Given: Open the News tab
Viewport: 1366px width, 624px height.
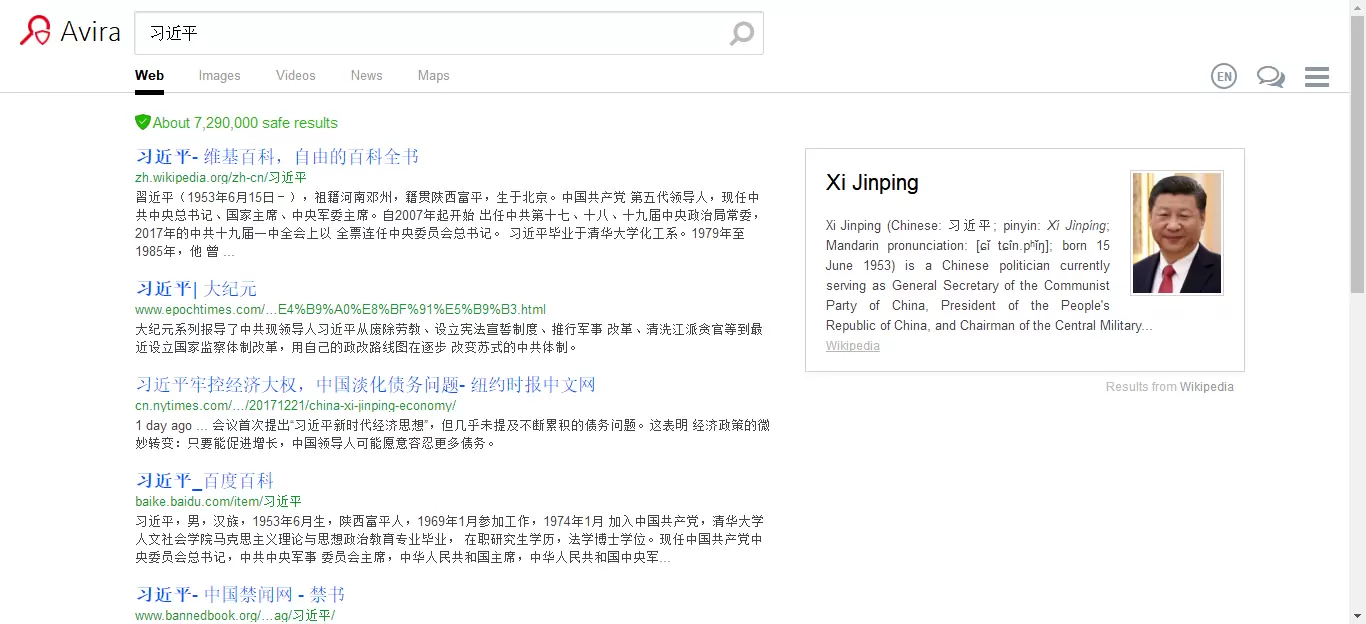Looking at the screenshot, I should click(x=366, y=76).
